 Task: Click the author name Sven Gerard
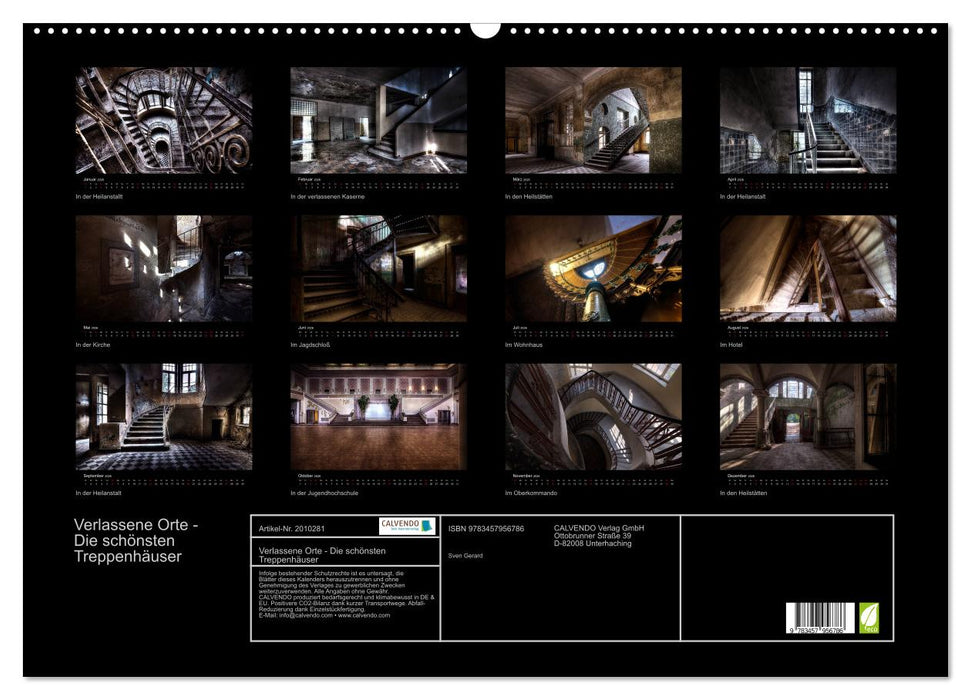(x=465, y=555)
